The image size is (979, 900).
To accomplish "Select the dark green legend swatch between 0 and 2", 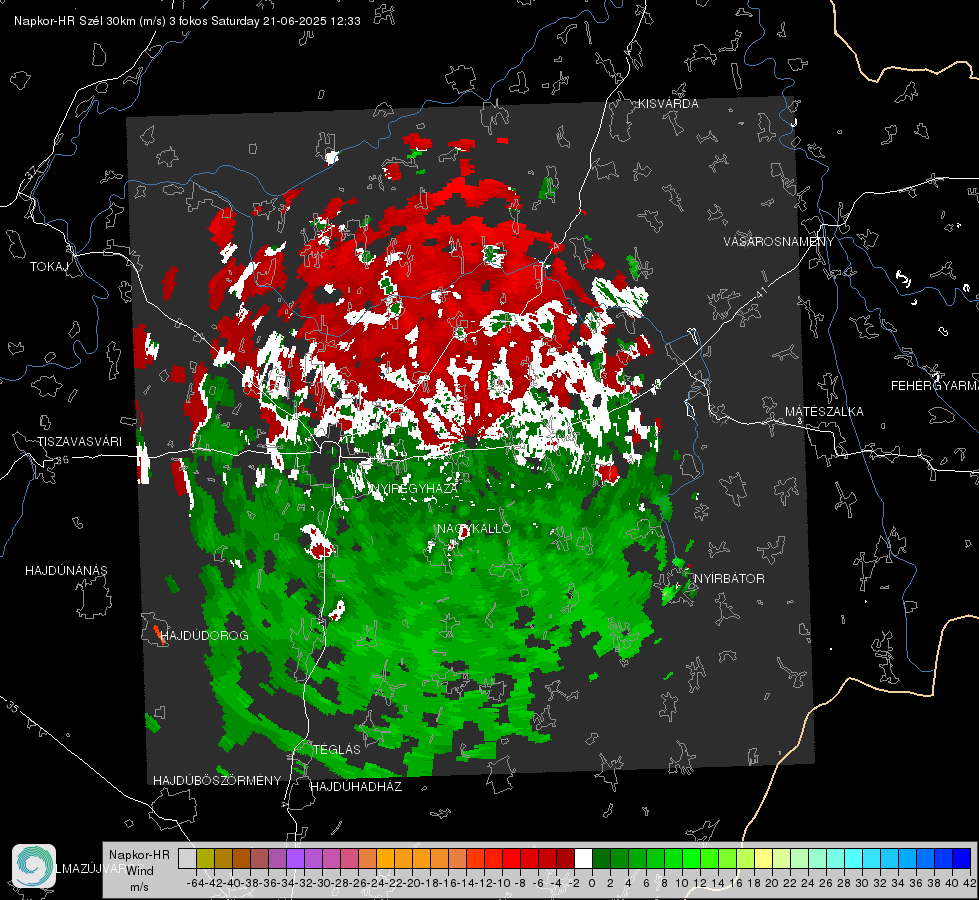I will click(601, 858).
